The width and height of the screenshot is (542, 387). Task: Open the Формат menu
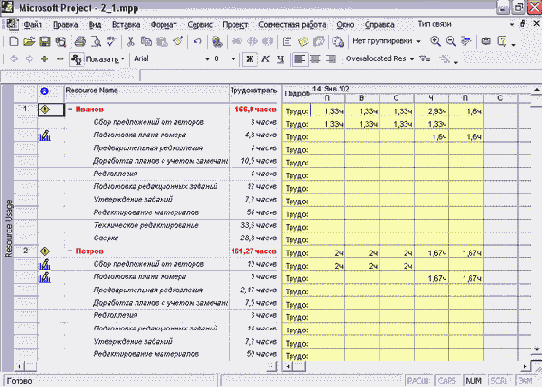coord(164,25)
